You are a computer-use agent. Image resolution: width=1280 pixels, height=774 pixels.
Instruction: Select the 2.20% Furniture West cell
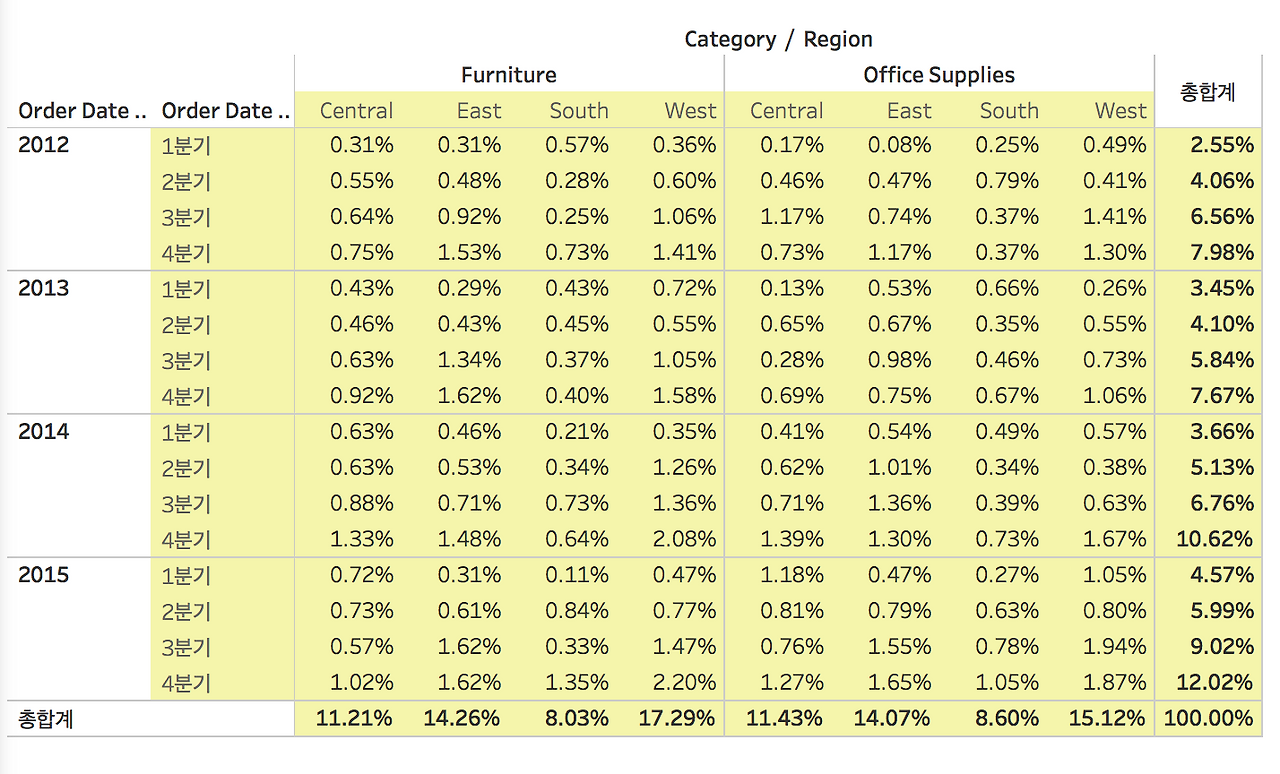coord(685,682)
